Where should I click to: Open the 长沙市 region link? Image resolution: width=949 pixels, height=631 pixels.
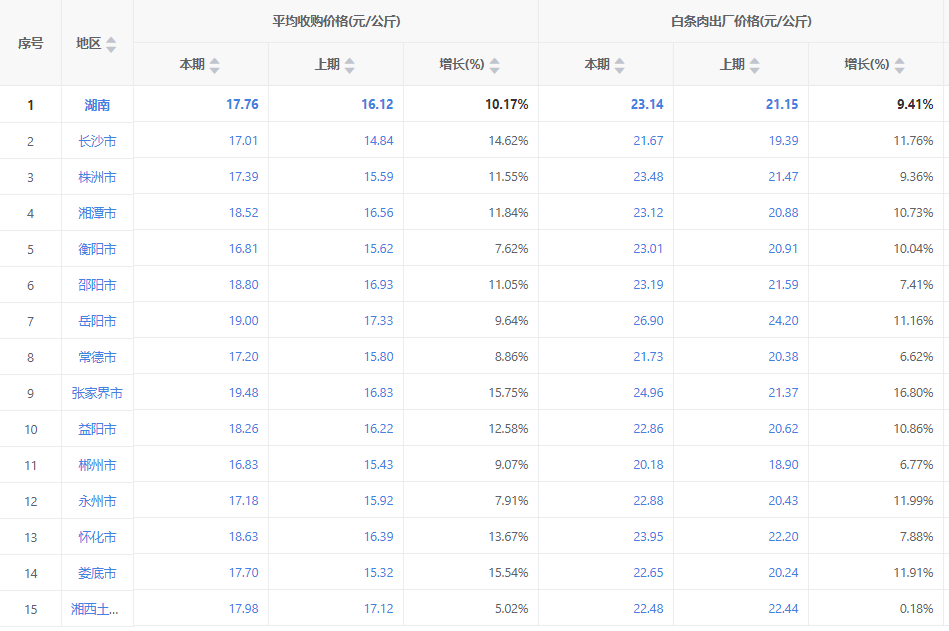coord(97,141)
